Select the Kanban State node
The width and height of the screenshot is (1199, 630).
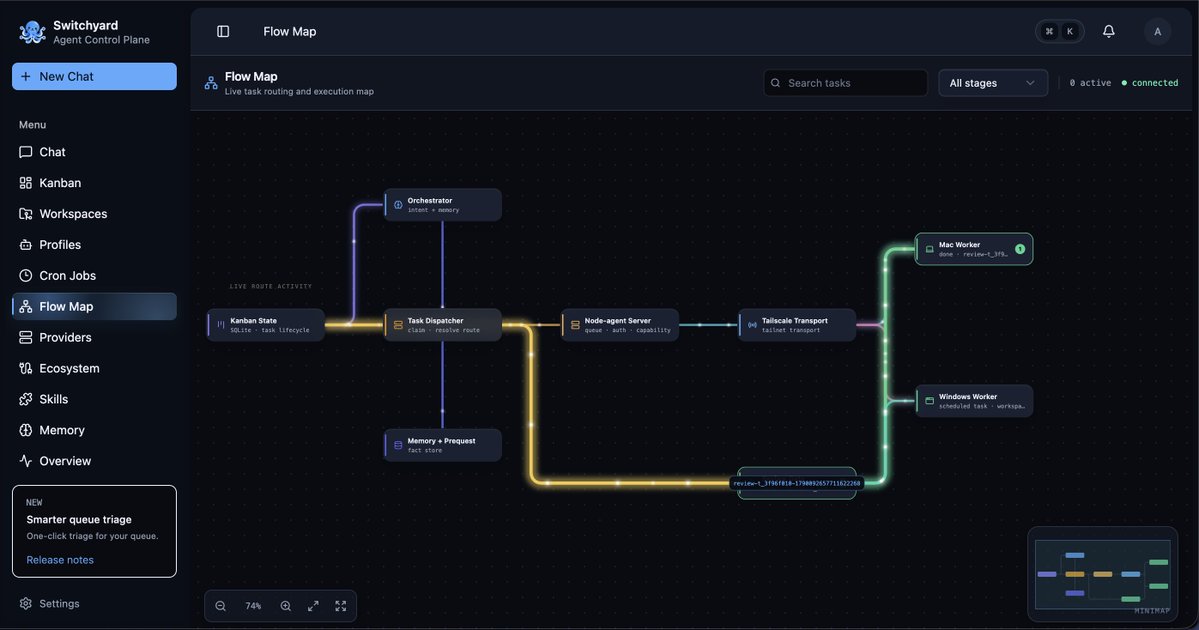[265, 325]
